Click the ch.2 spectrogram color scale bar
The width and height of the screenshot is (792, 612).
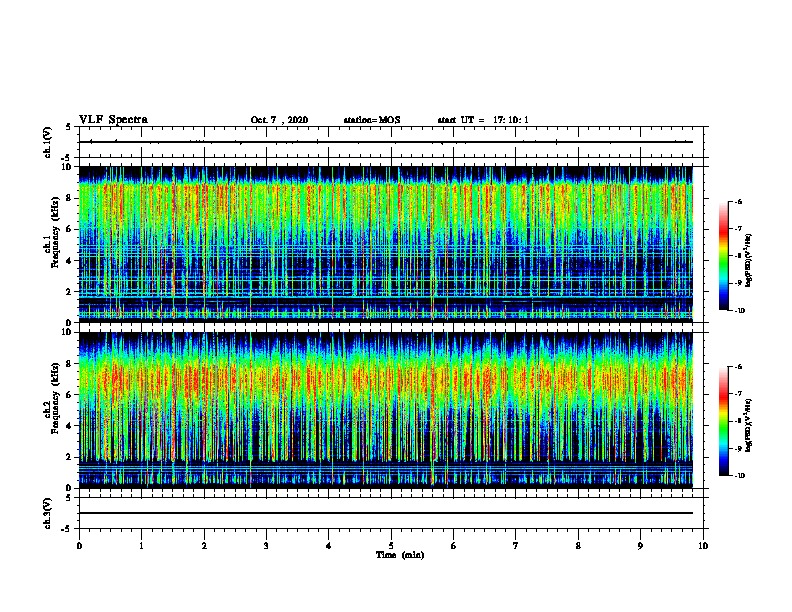(723, 421)
